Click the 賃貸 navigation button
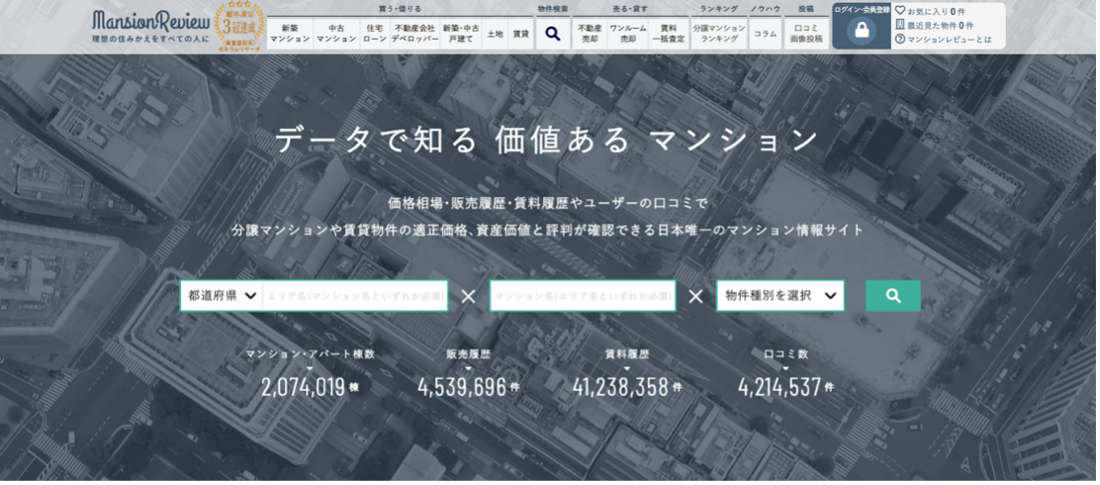Viewport: 1100px width, 485px height. tap(521, 33)
